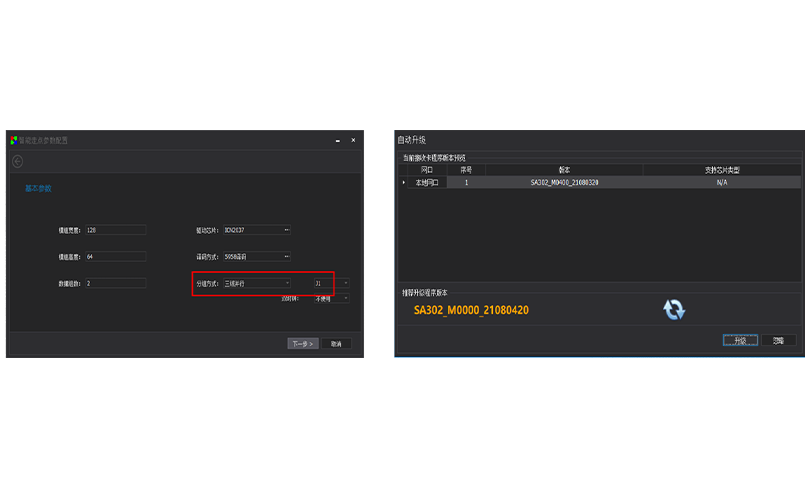This screenshot has height=487, width=810.
Task: Click the module height field showing 64
Action: pyautogui.click(x=116, y=257)
